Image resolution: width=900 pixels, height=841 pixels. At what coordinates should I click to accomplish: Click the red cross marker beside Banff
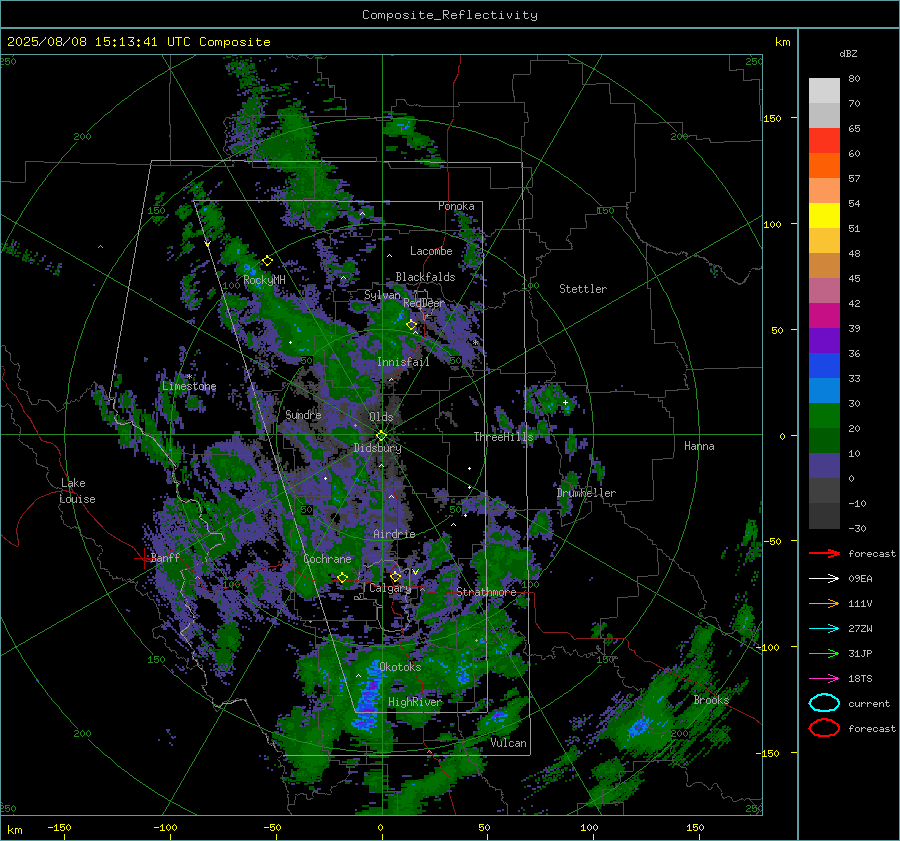(143, 558)
